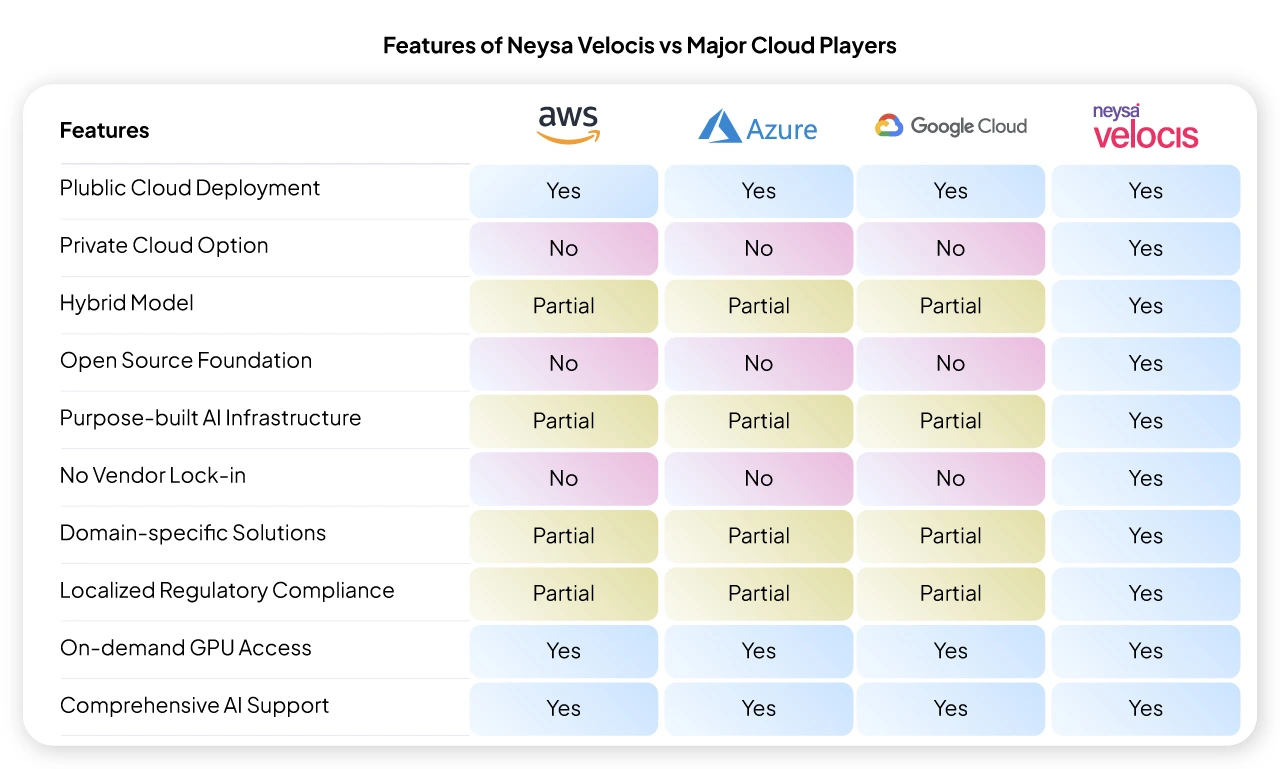Select the On-demand GPU Access label
The height and width of the screenshot is (769, 1280).
tap(186, 648)
